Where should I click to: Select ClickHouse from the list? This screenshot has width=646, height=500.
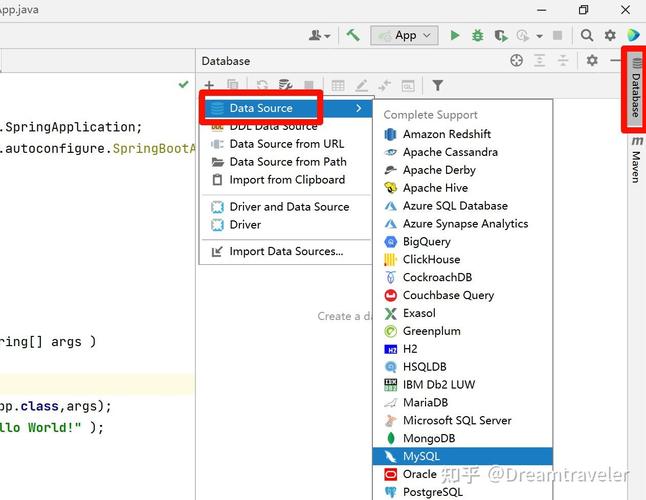point(462,259)
